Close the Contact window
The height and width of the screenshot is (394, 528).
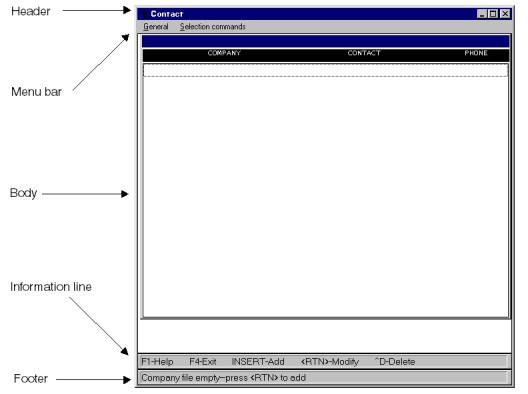click(505, 14)
